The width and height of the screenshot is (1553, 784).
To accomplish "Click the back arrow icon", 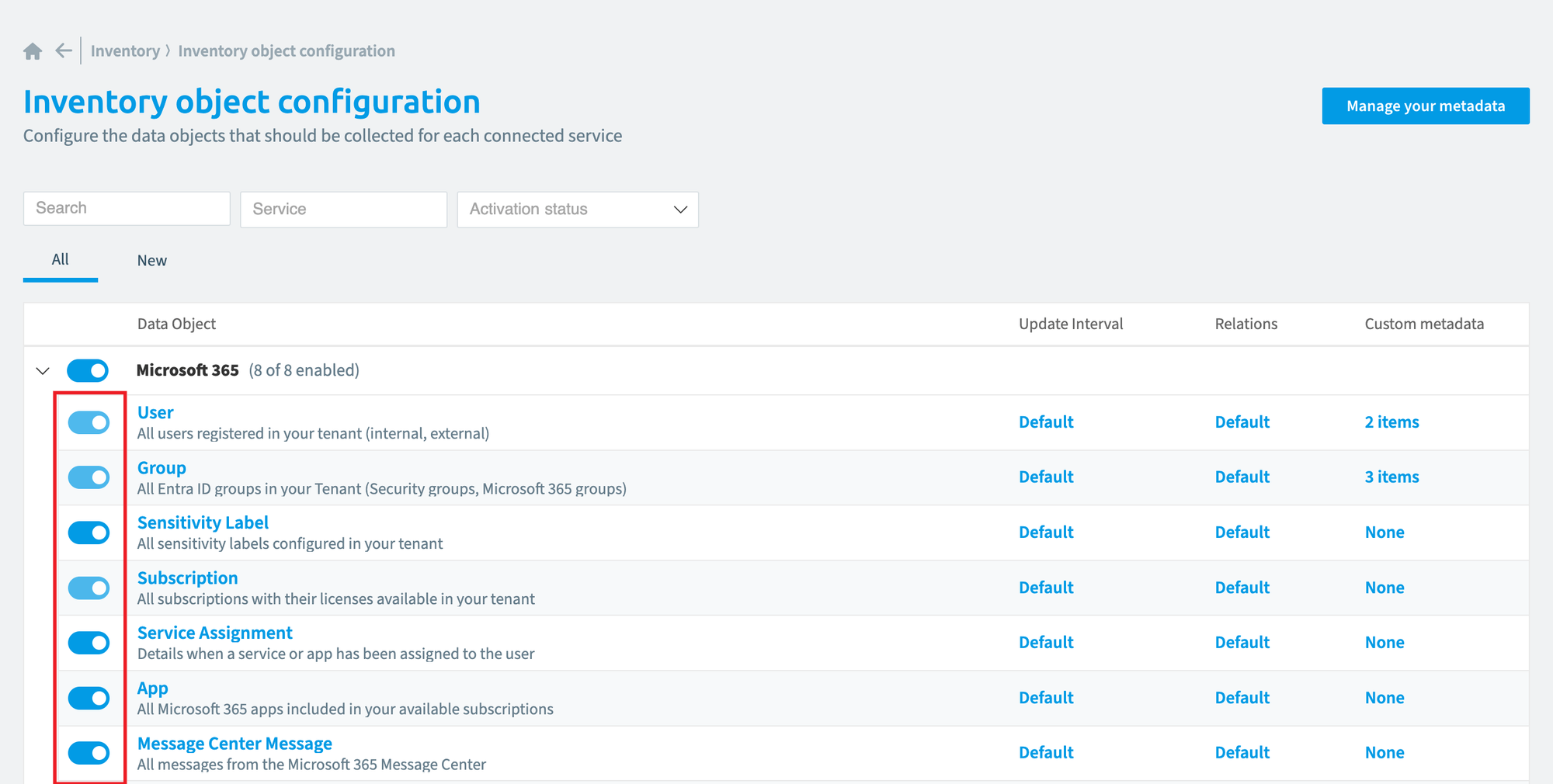I will pyautogui.click(x=64, y=51).
